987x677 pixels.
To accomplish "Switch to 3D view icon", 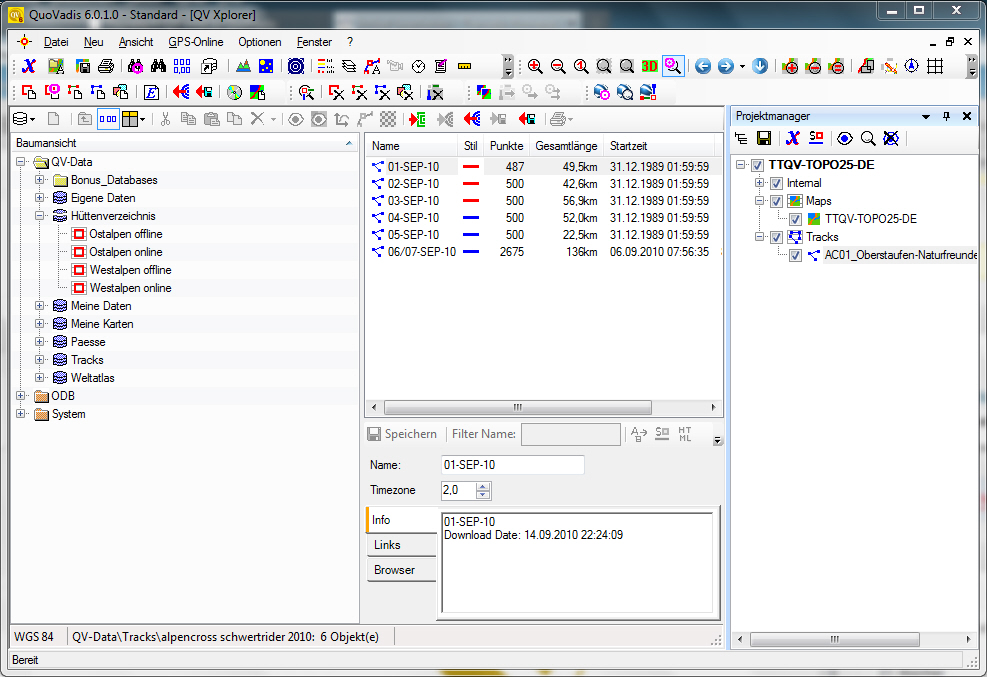I will [x=650, y=66].
